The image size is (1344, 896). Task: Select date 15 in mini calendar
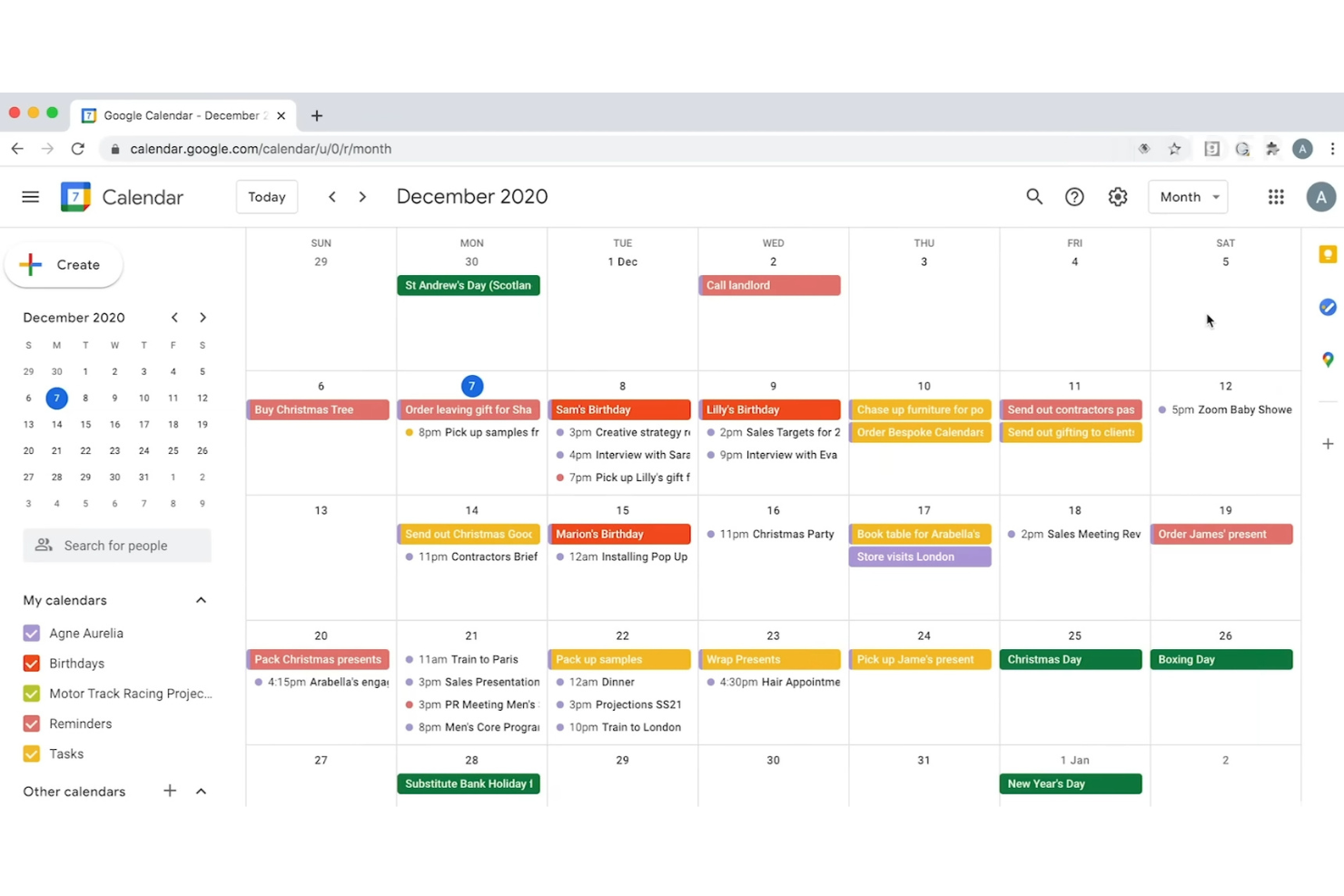[x=85, y=424]
